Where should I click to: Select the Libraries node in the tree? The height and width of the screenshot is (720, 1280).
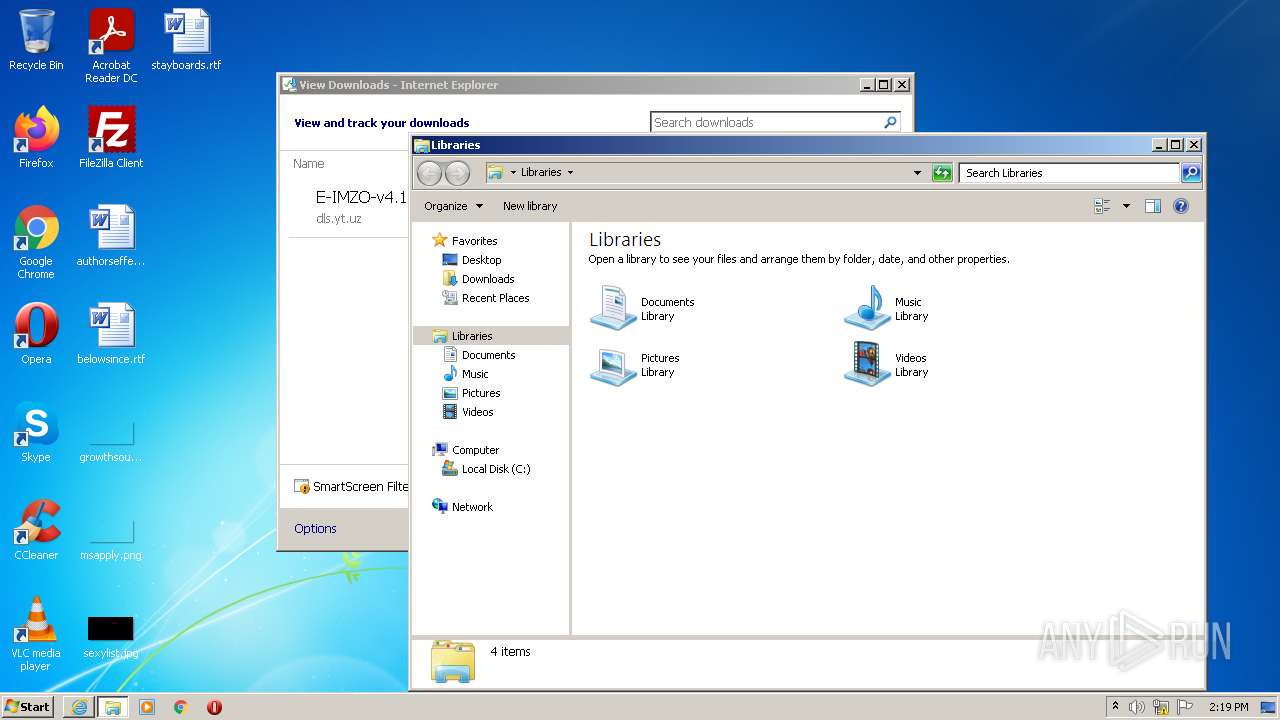[x=491, y=336]
